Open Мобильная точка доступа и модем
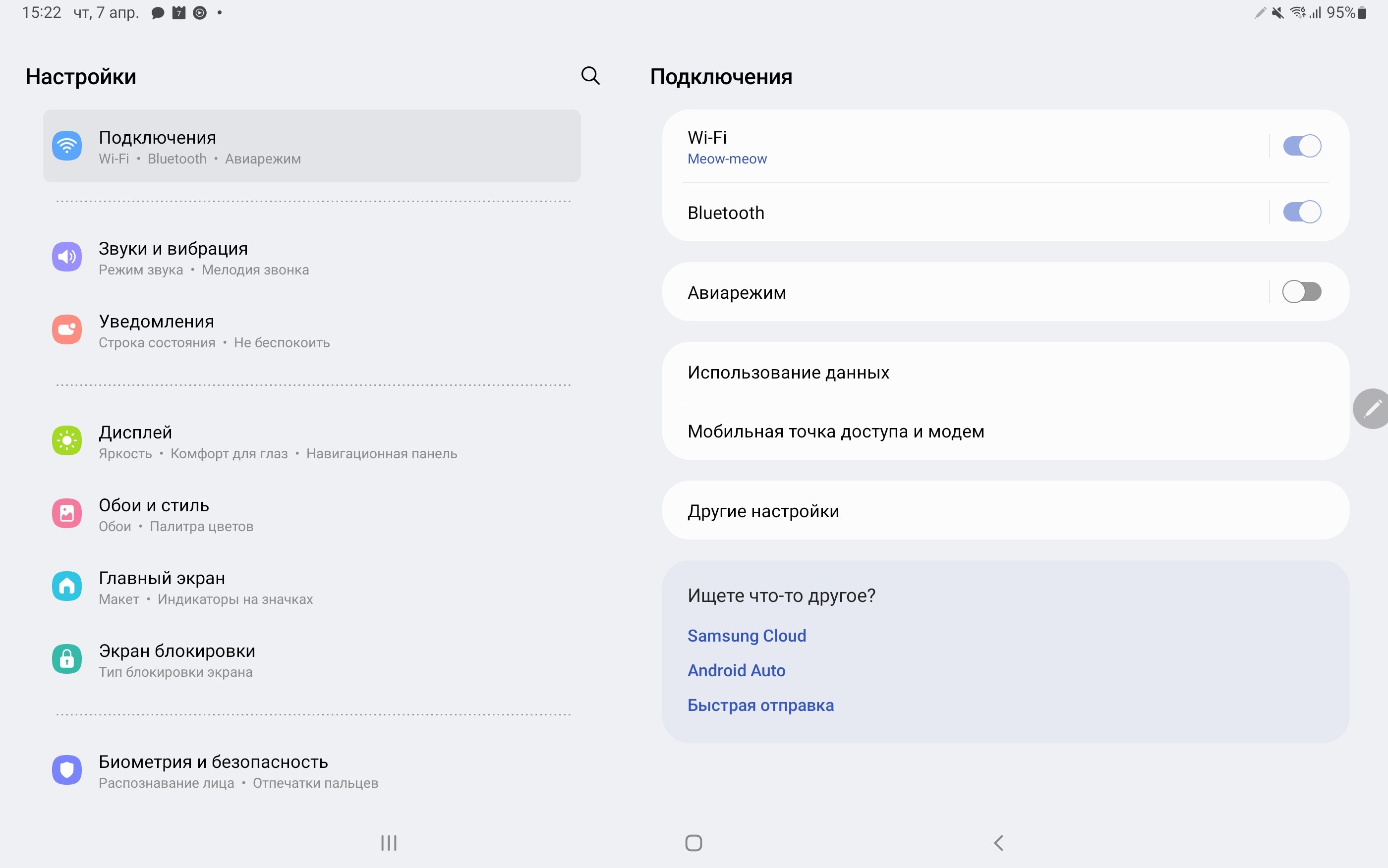Screen dimensions: 1388x868 tap(1005, 431)
